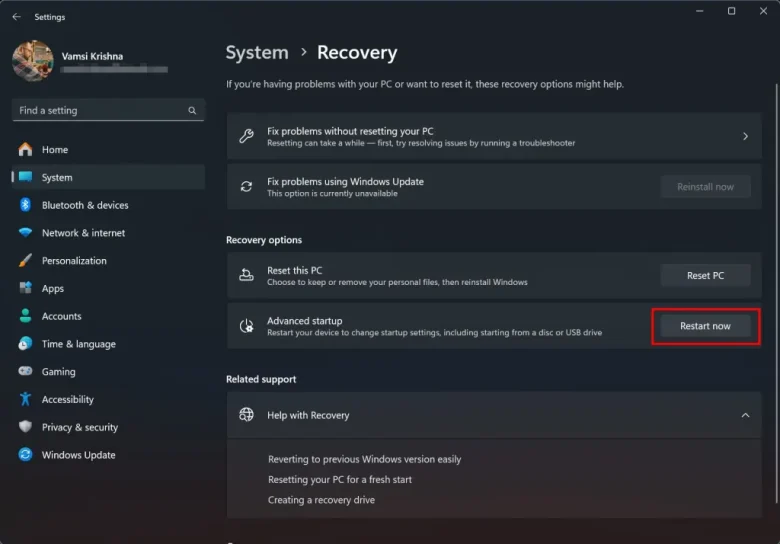
Task: Click the Privacy & security shield icon
Action: click(x=25, y=427)
